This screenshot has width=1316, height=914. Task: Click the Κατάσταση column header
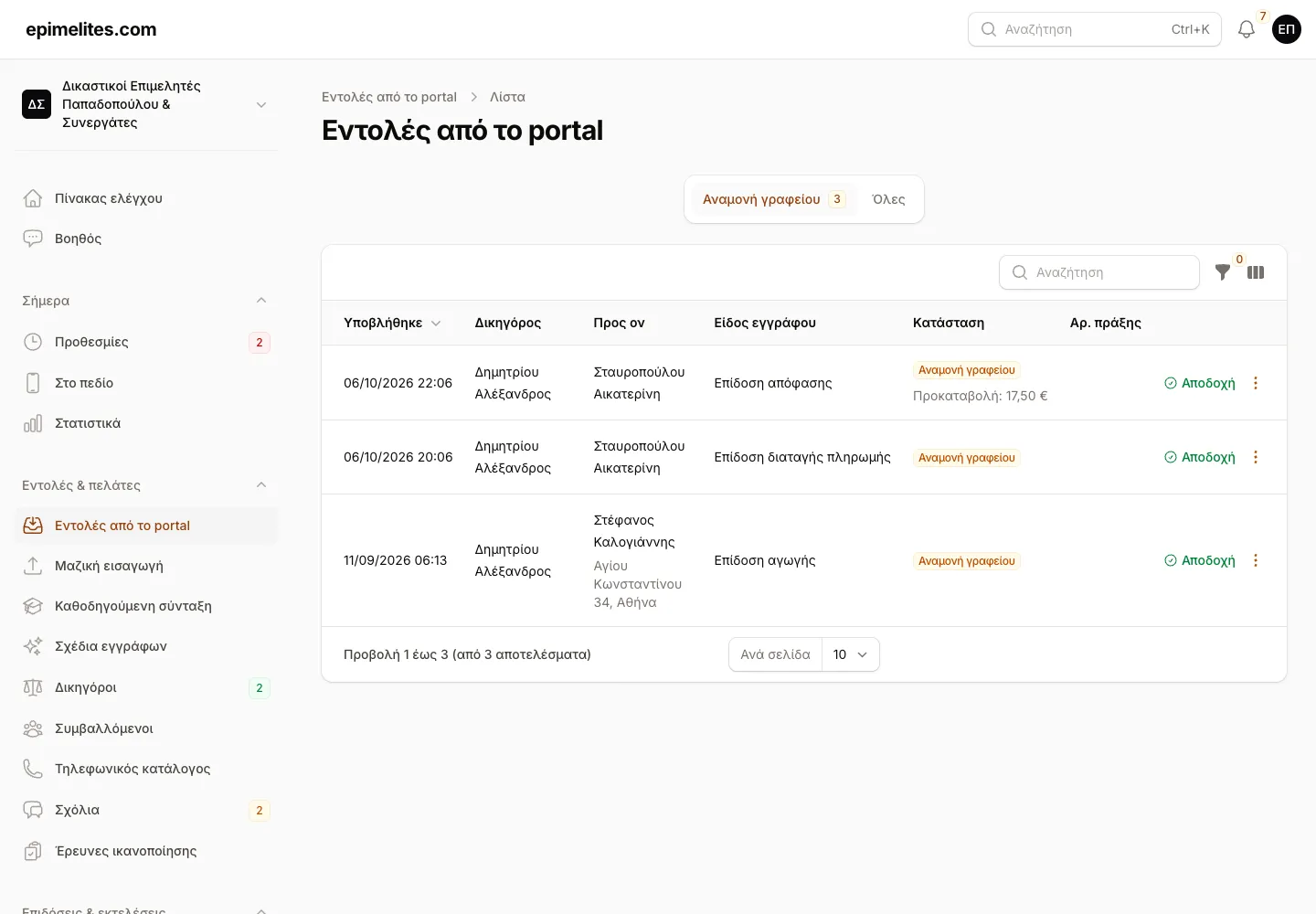pos(949,323)
